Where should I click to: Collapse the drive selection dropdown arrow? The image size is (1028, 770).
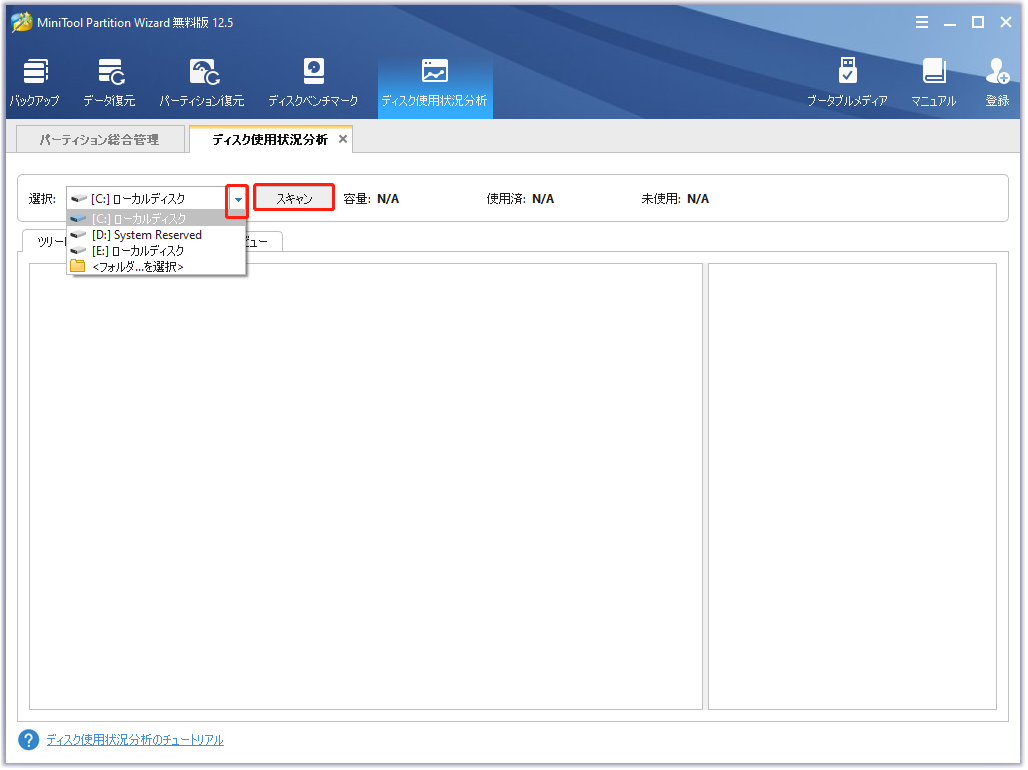click(238, 199)
